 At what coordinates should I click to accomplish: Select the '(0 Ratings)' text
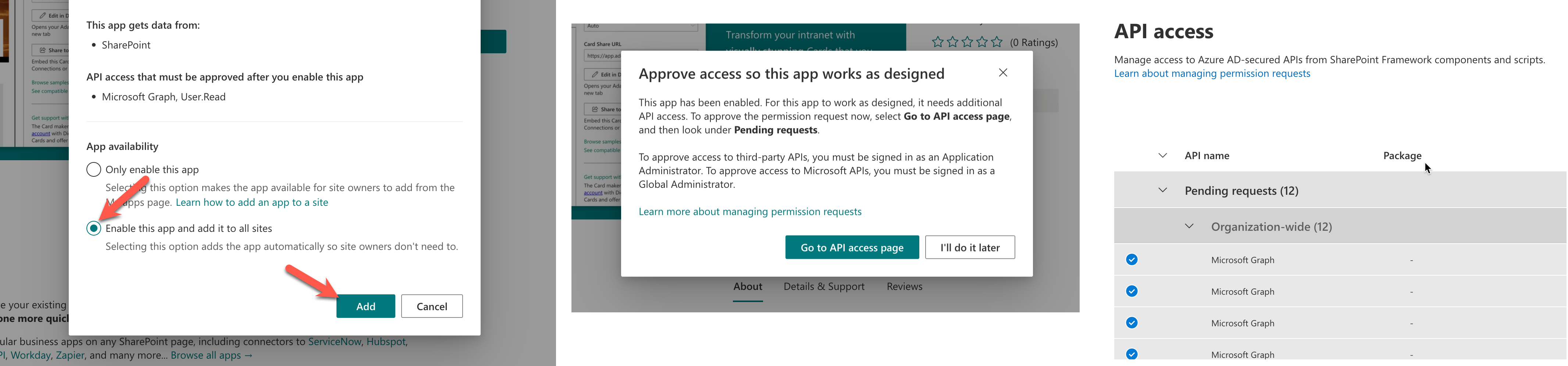(x=1034, y=43)
